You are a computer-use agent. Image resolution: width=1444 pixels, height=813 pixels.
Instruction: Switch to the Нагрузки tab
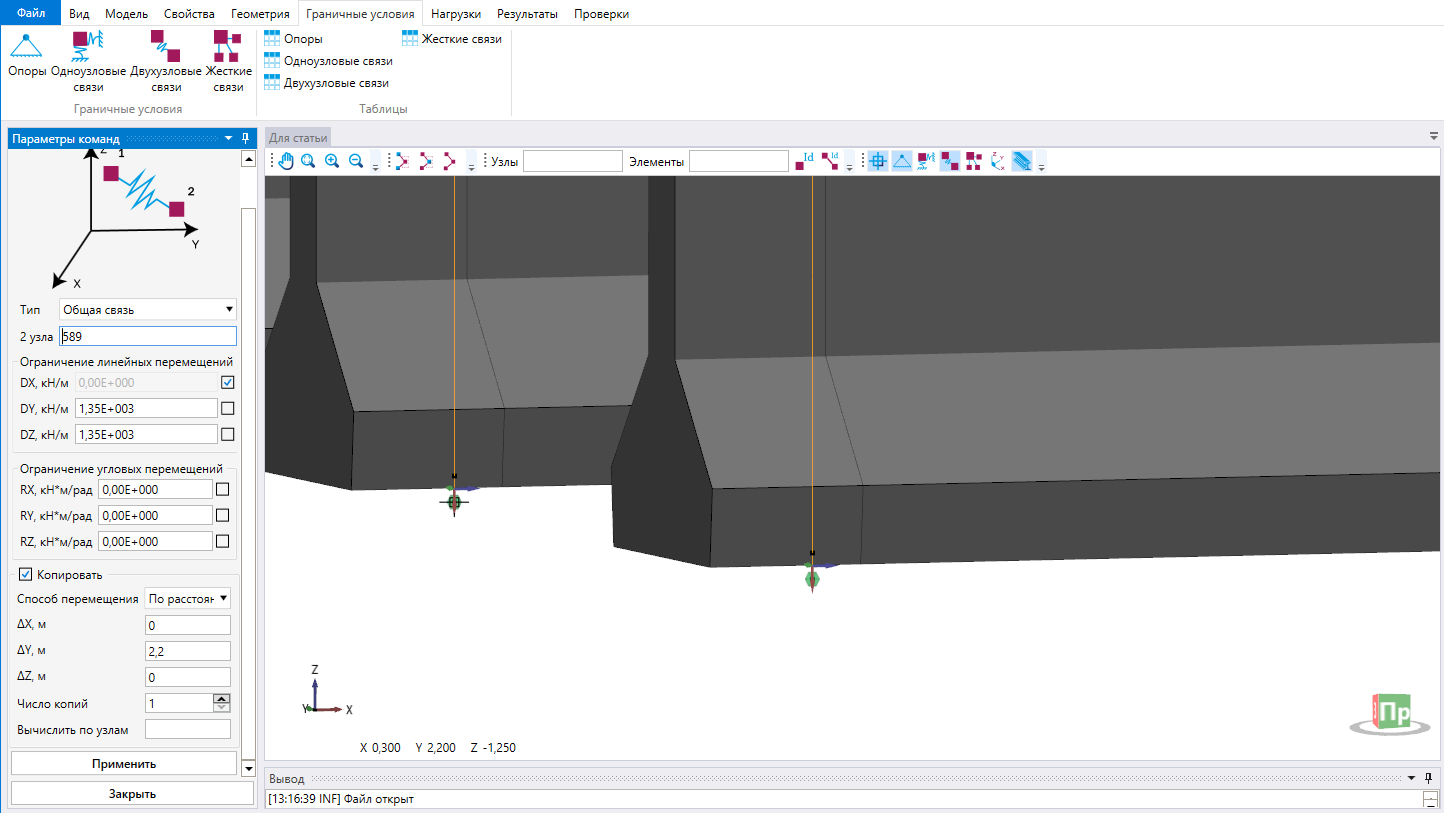[x=456, y=14]
